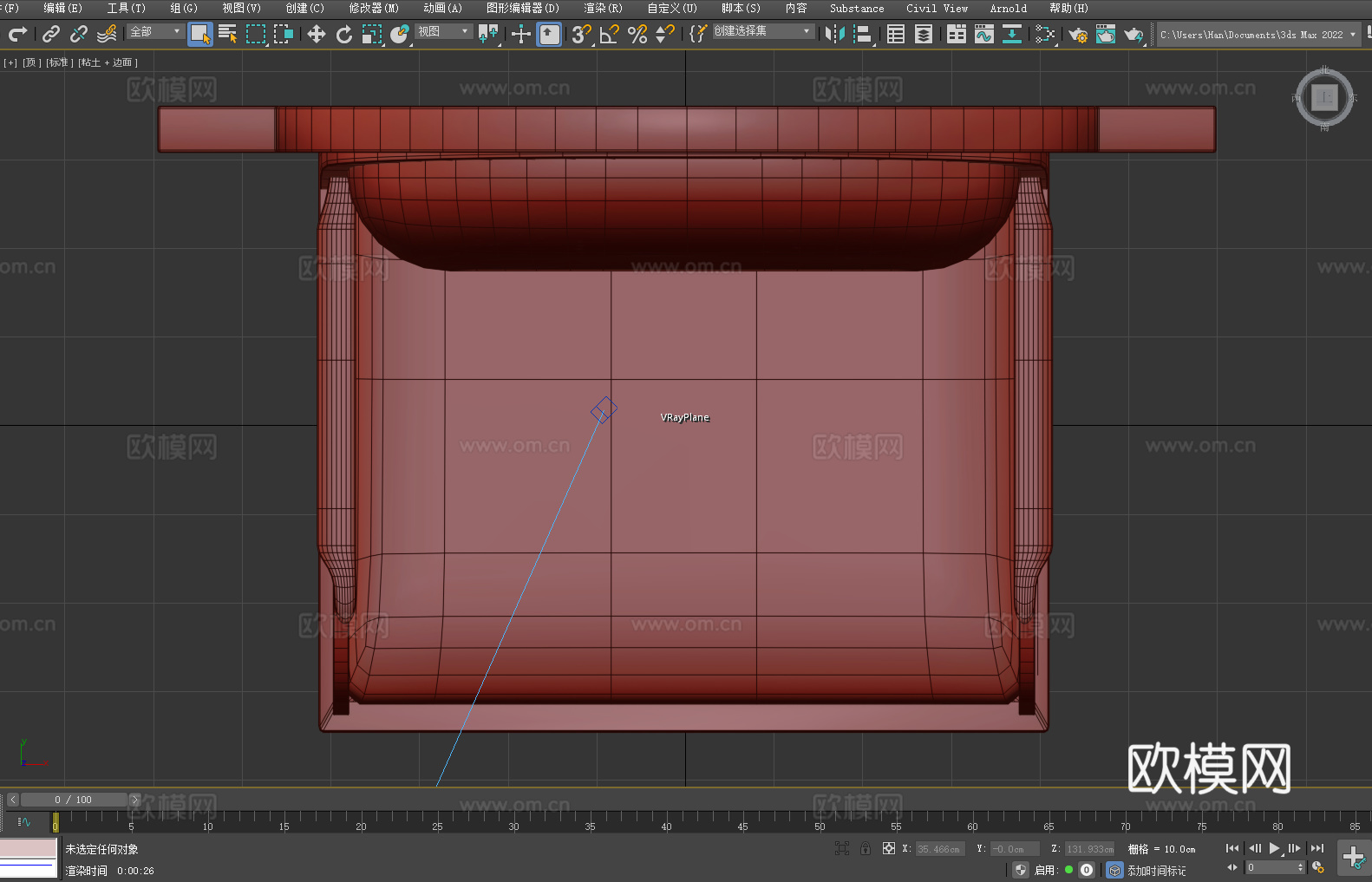Screen dimensions: 1372x882
Task: Toggle Window/Crossing selection mode icon
Action: [x=284, y=34]
